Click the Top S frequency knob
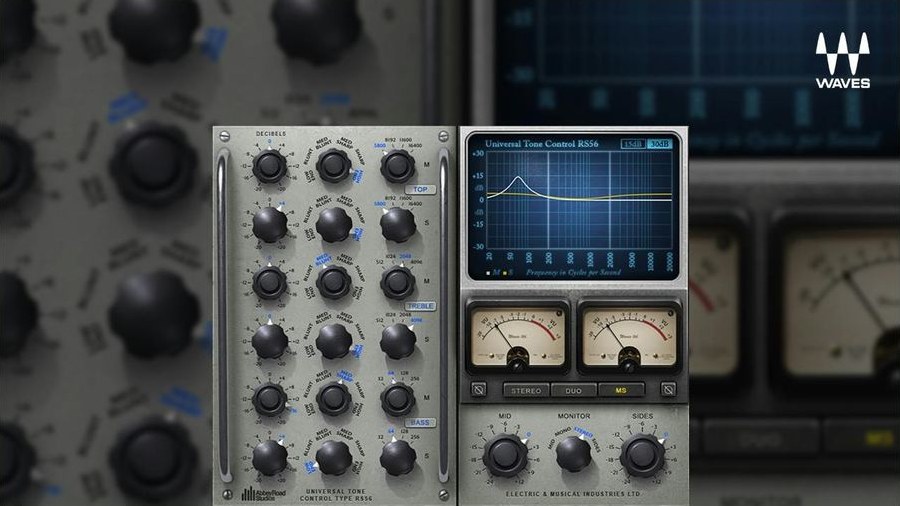The width and height of the screenshot is (900, 506). tap(398, 224)
